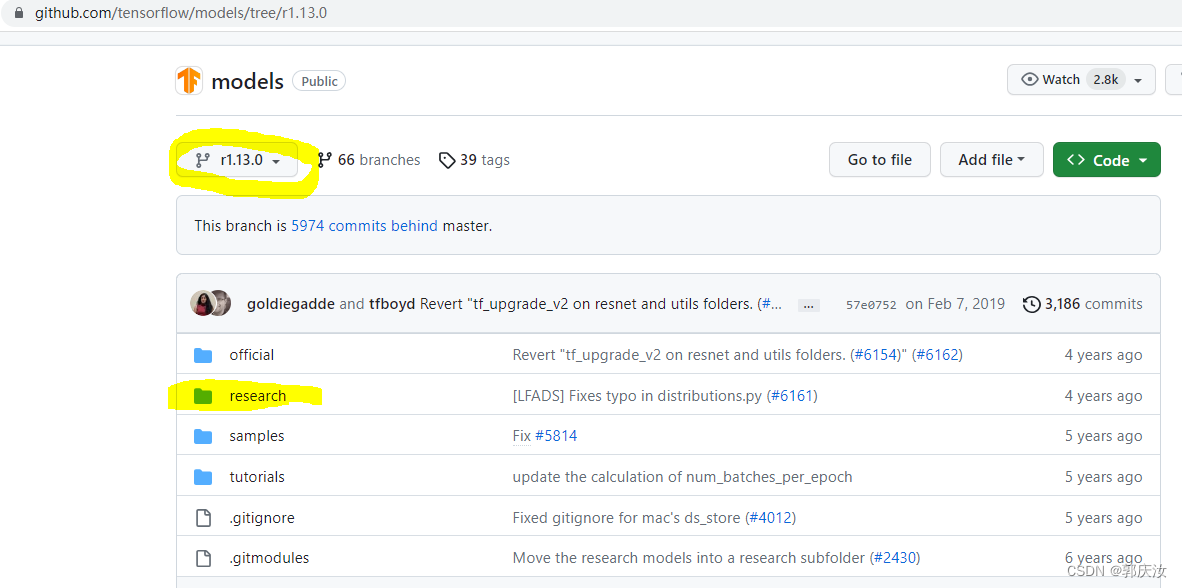Click the Watch button
This screenshot has height=588, width=1182.
[x=1081, y=80]
